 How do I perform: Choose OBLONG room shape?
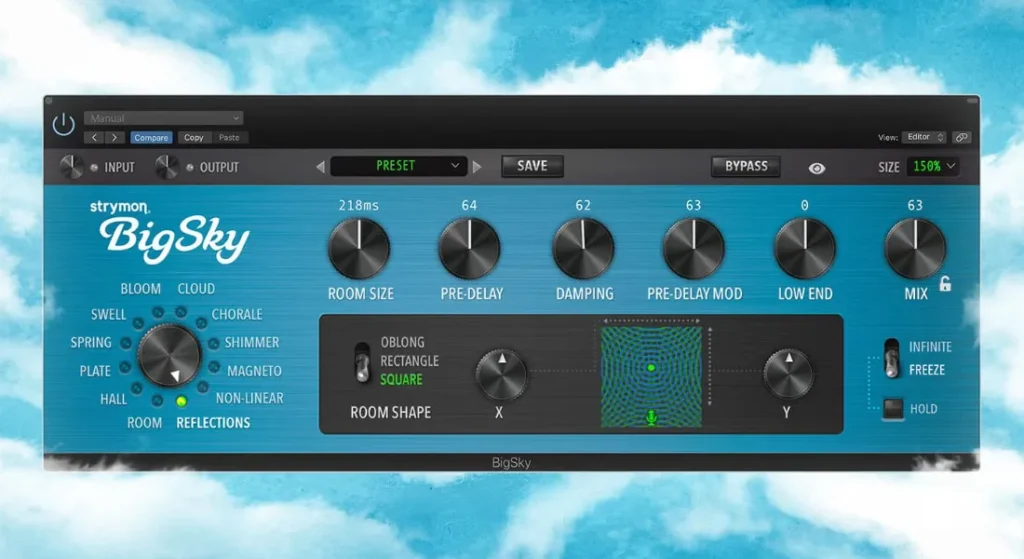[402, 342]
